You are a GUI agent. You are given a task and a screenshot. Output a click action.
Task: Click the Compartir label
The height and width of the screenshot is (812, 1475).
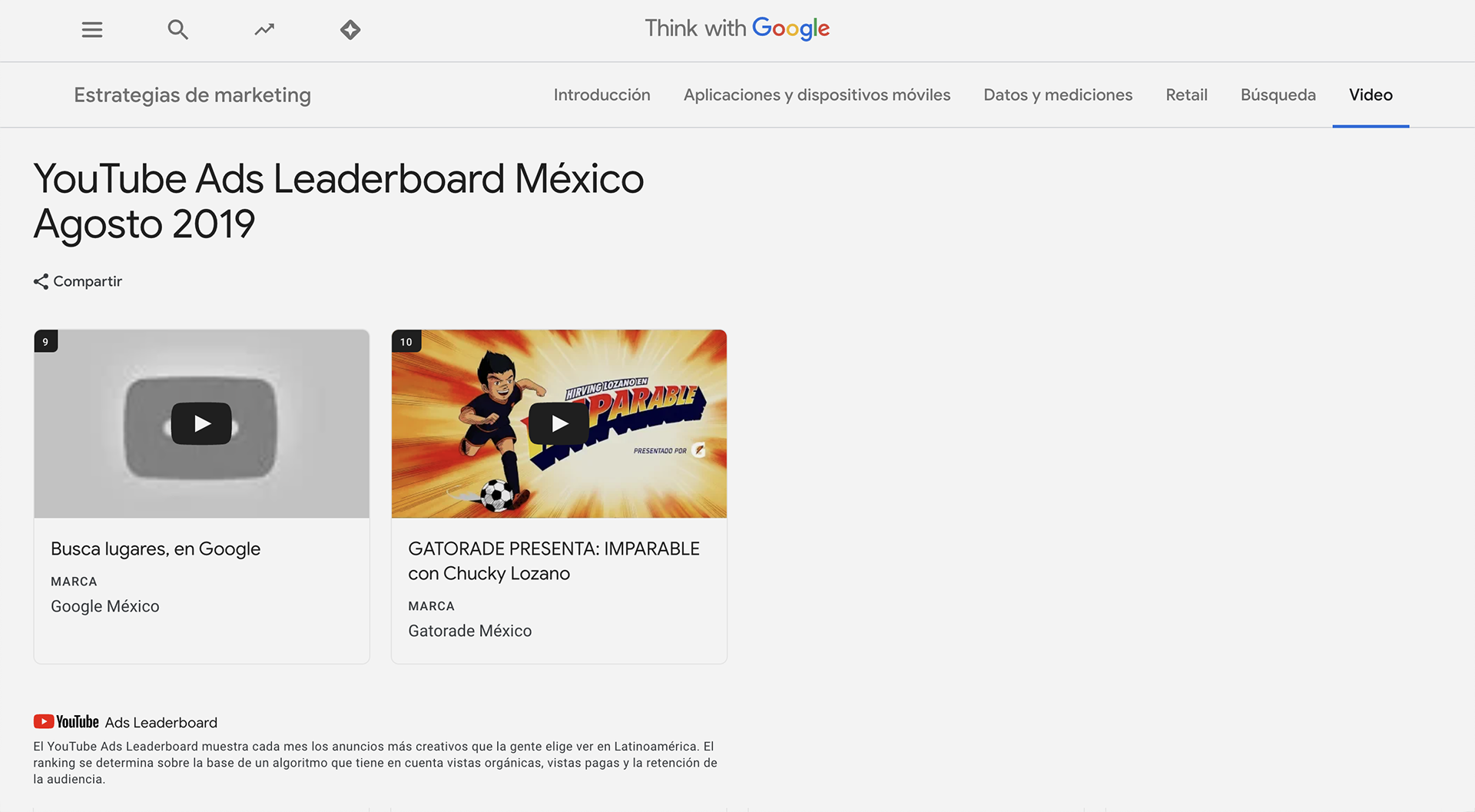[88, 282]
